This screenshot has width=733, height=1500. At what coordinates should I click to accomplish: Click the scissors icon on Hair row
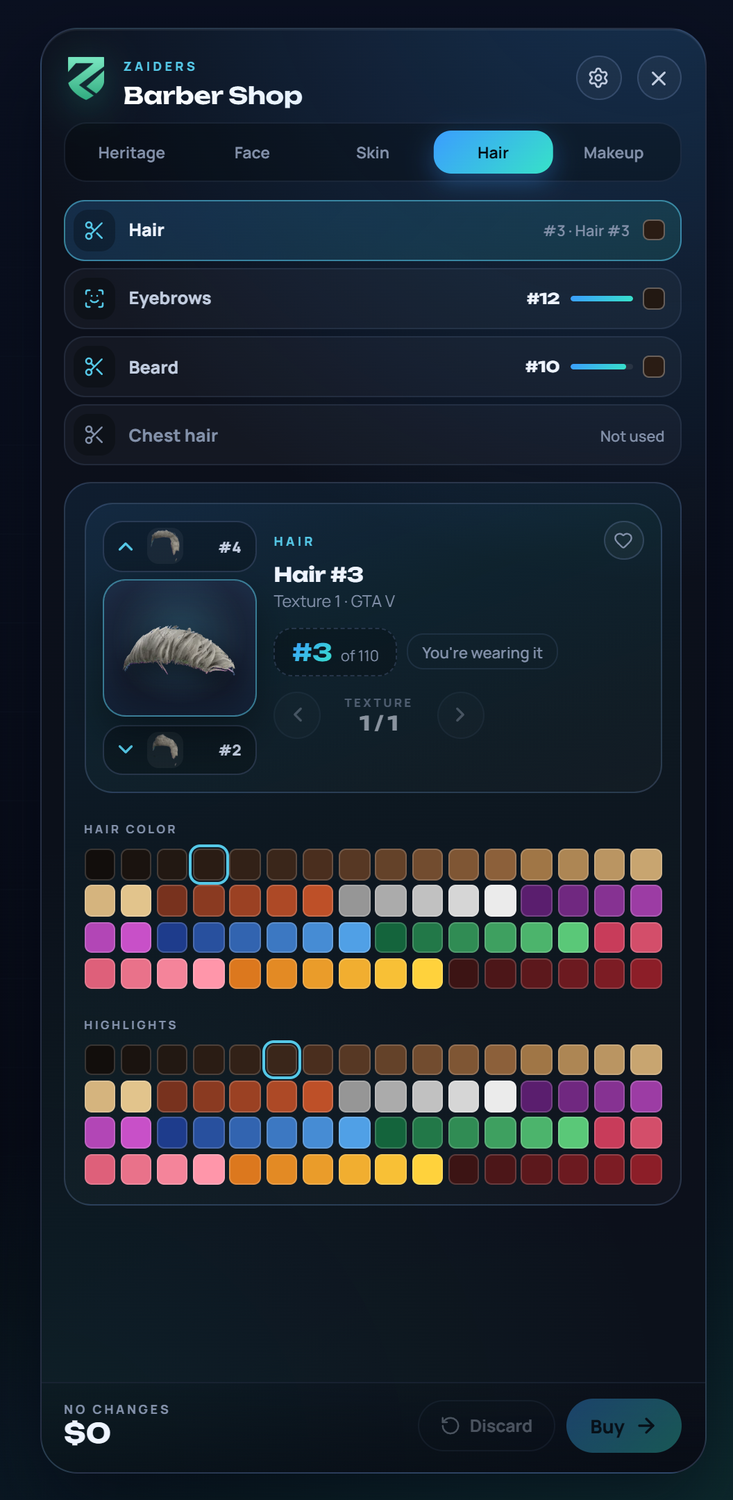click(94, 230)
